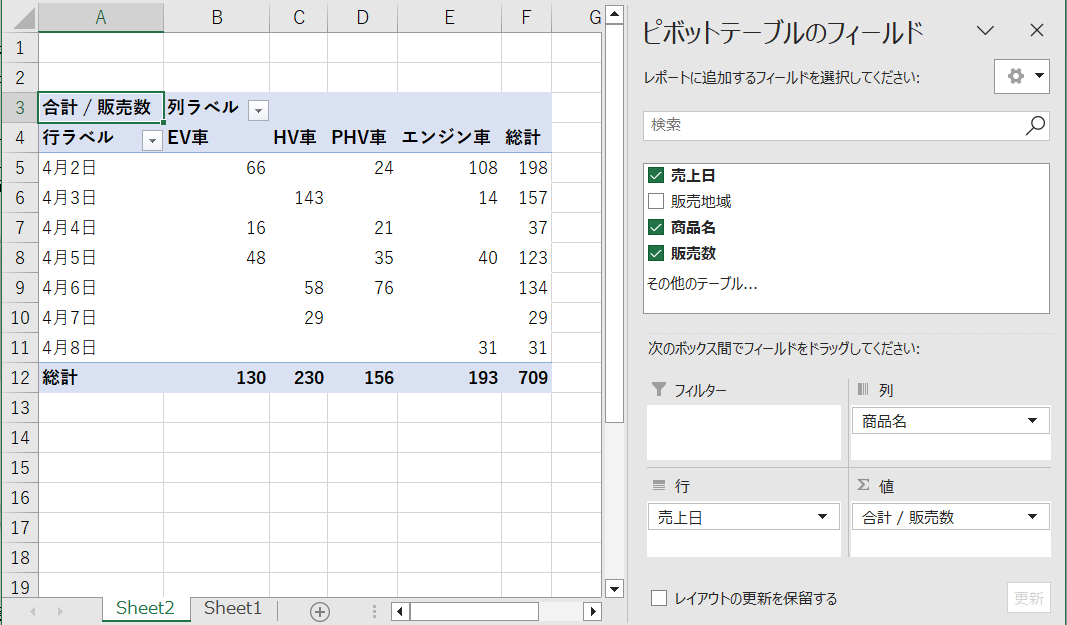Expand the 商品名 field dropdown in 列 area
The height and width of the screenshot is (625, 1067).
[1032, 421]
